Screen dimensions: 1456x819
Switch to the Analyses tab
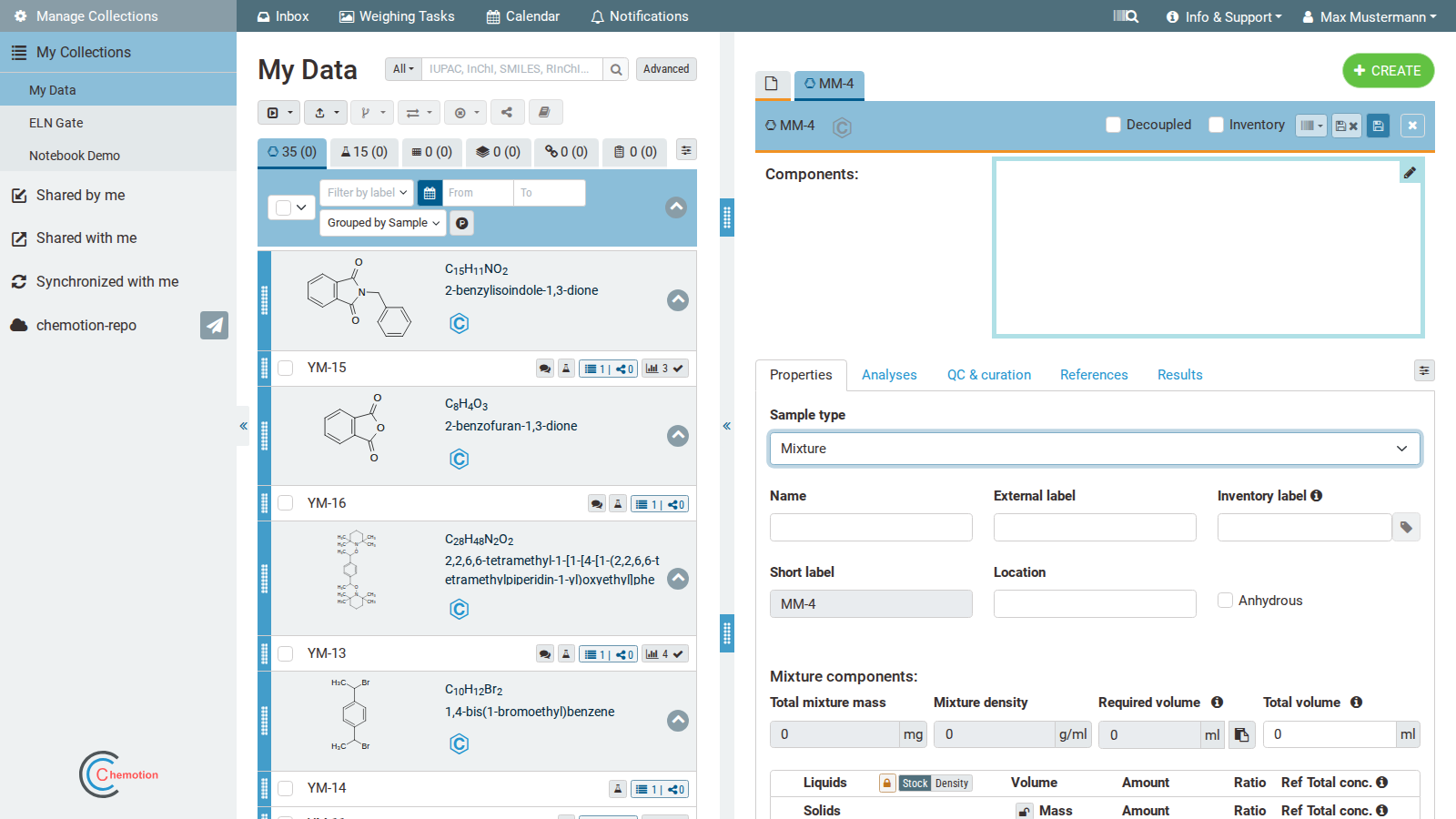[x=889, y=375]
